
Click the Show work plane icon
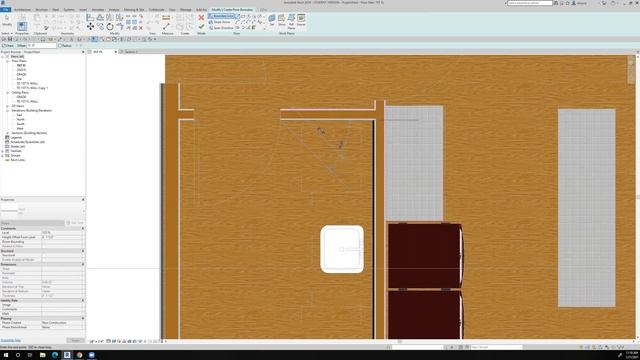[x=282, y=20]
